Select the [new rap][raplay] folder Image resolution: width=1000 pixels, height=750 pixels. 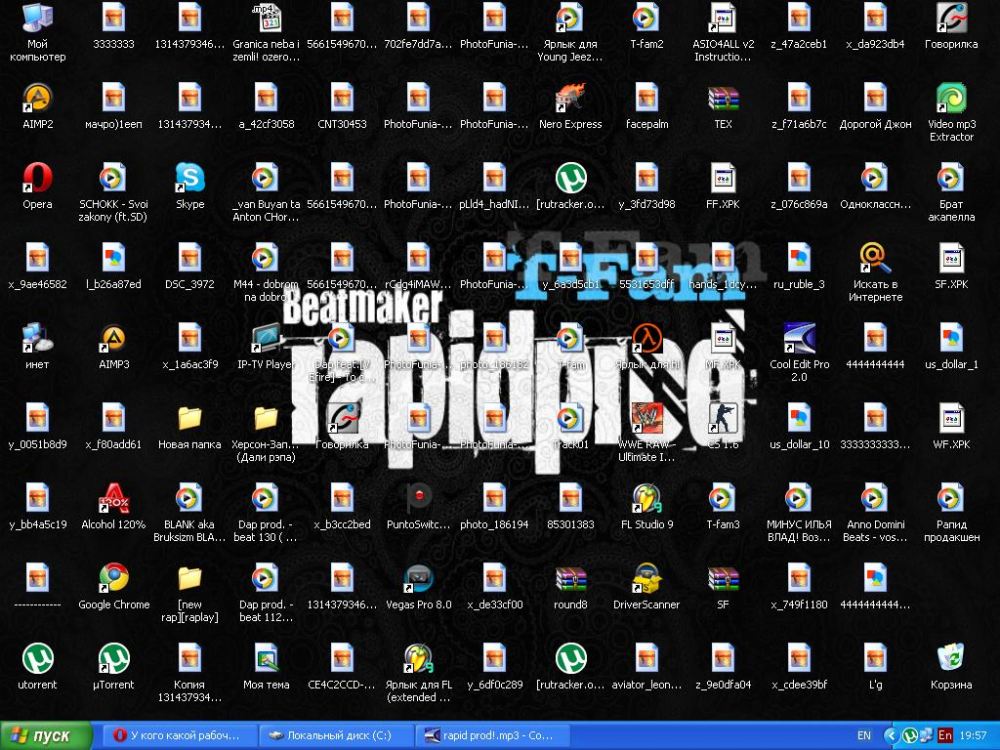pos(190,578)
